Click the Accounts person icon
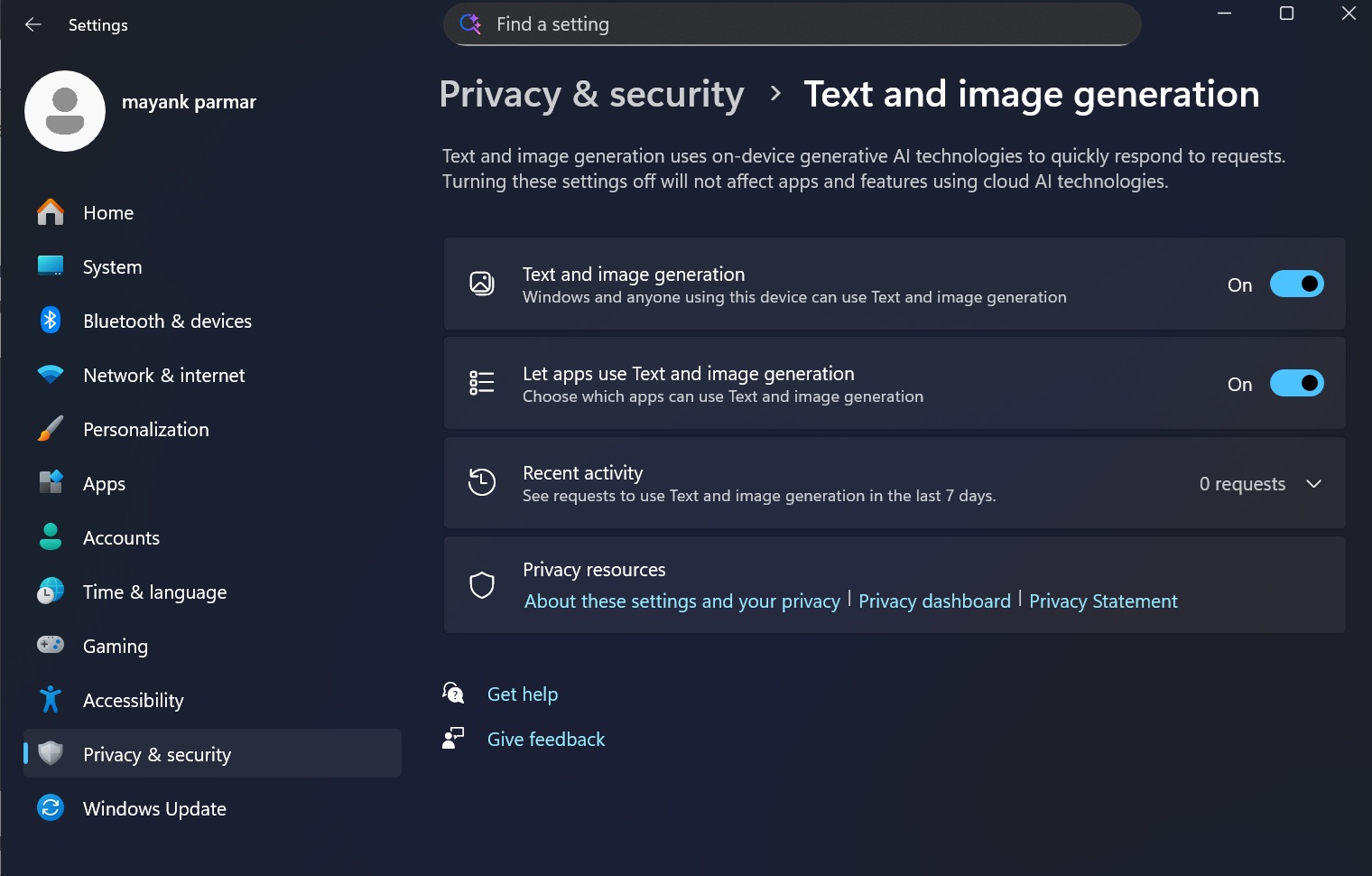The image size is (1372, 876). 51,536
